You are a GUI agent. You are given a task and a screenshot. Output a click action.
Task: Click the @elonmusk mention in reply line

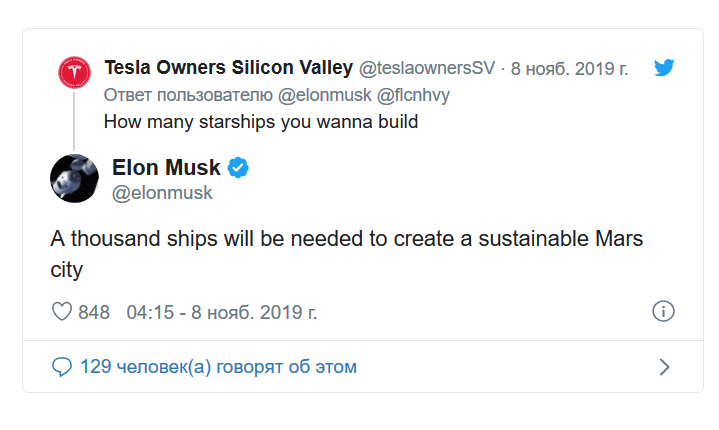324,95
